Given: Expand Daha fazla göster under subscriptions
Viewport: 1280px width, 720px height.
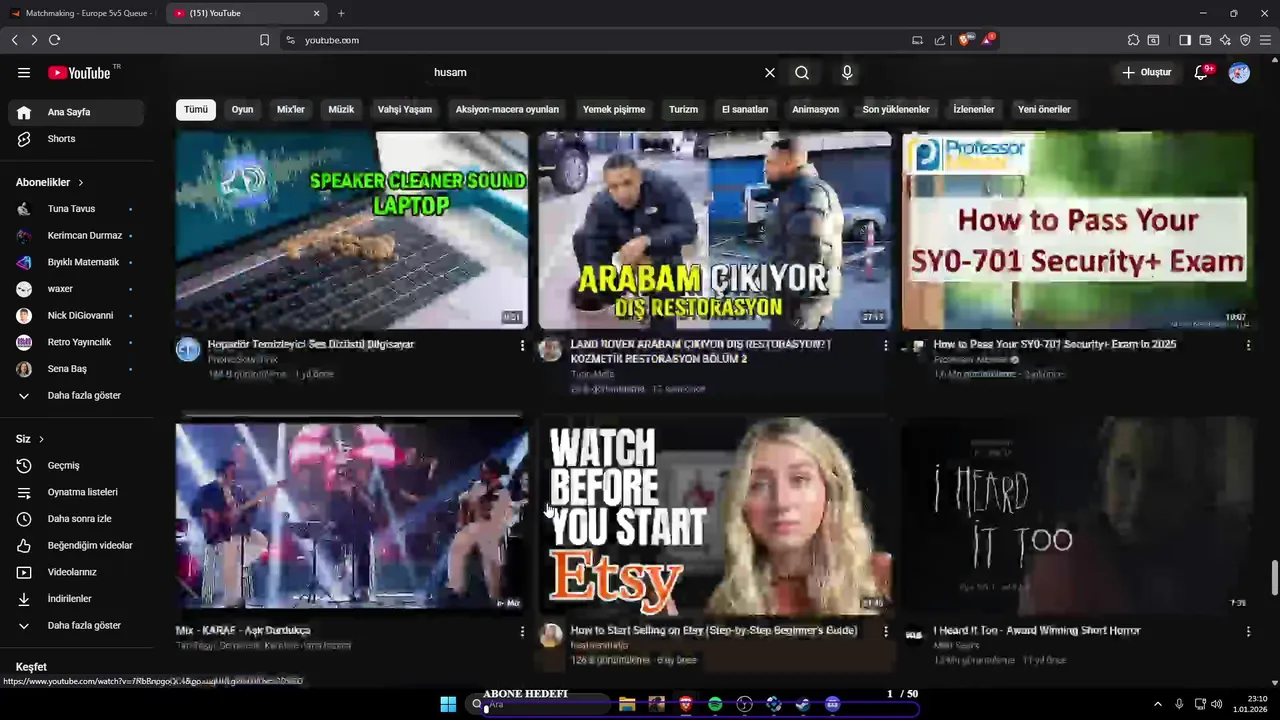Looking at the screenshot, I should click(76, 395).
